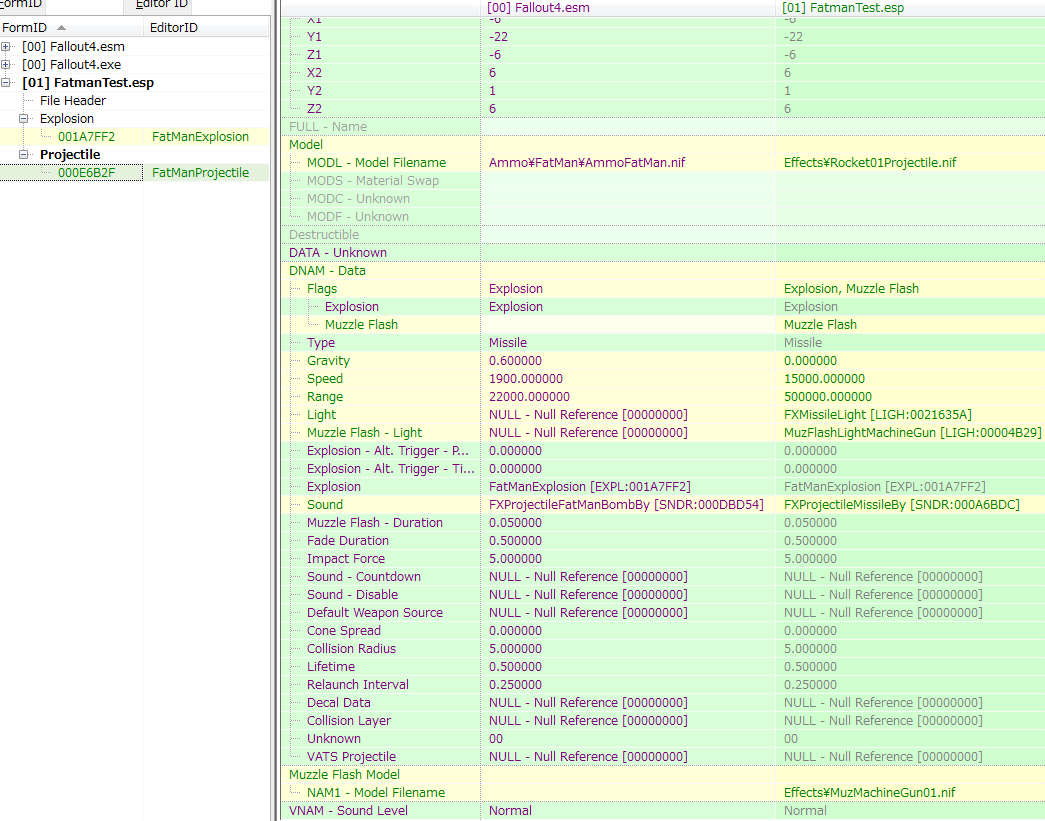Viewport: 1045px width, 821px height.
Task: Click the VATS Projectile row label
Action: [x=351, y=756]
